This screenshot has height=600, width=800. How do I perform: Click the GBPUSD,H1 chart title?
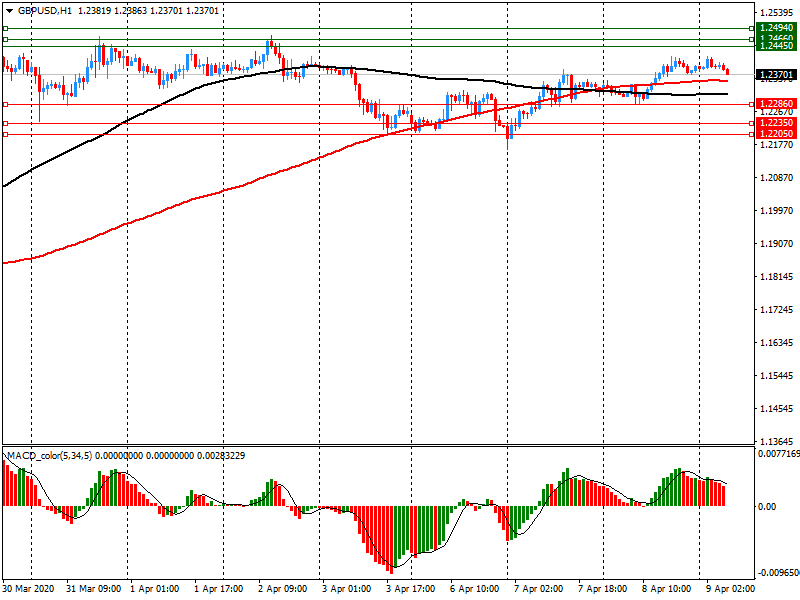click(44, 10)
